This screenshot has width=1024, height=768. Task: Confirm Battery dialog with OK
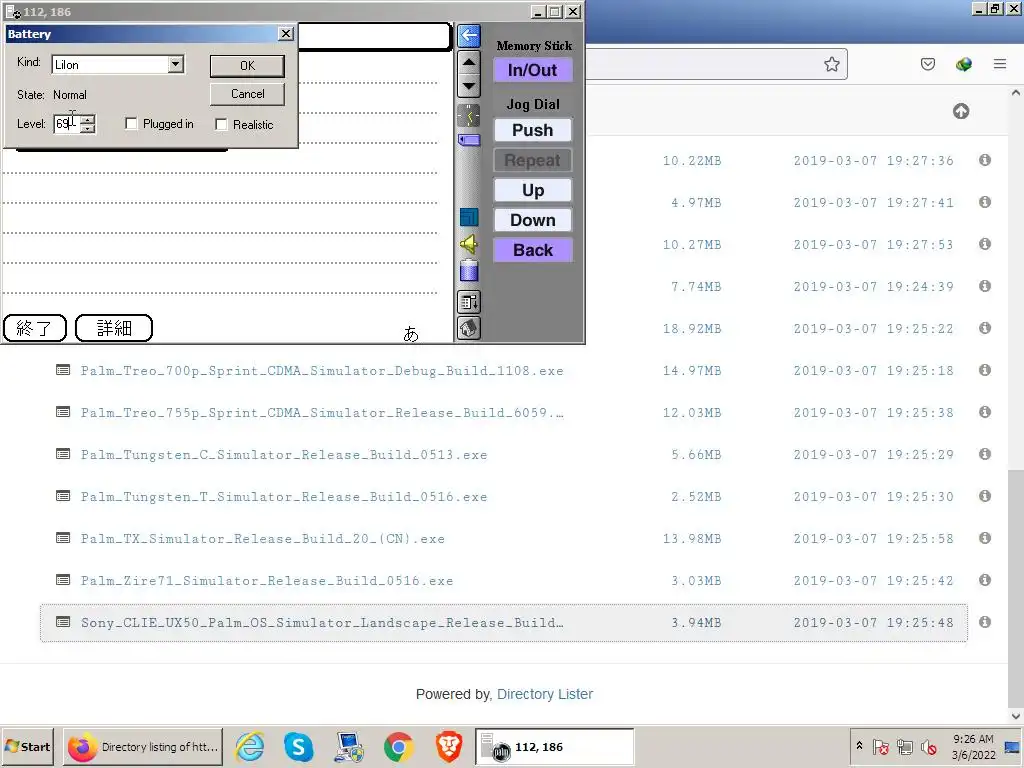coord(247,65)
